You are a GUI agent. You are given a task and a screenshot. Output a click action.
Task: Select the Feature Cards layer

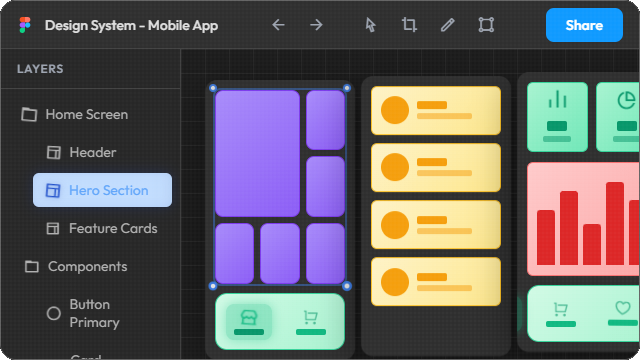[113, 229]
